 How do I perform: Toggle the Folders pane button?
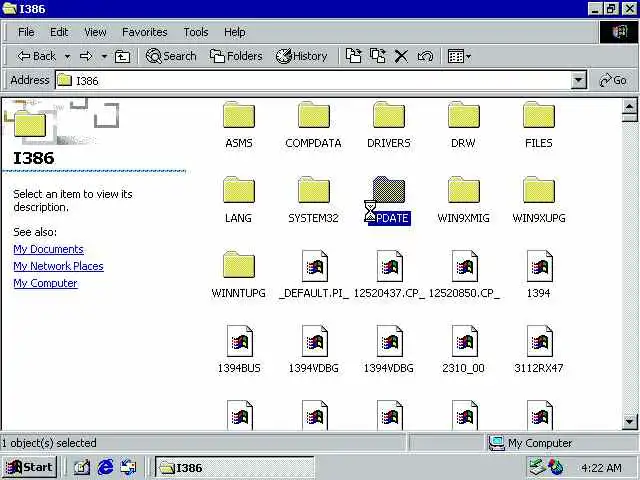coord(236,56)
